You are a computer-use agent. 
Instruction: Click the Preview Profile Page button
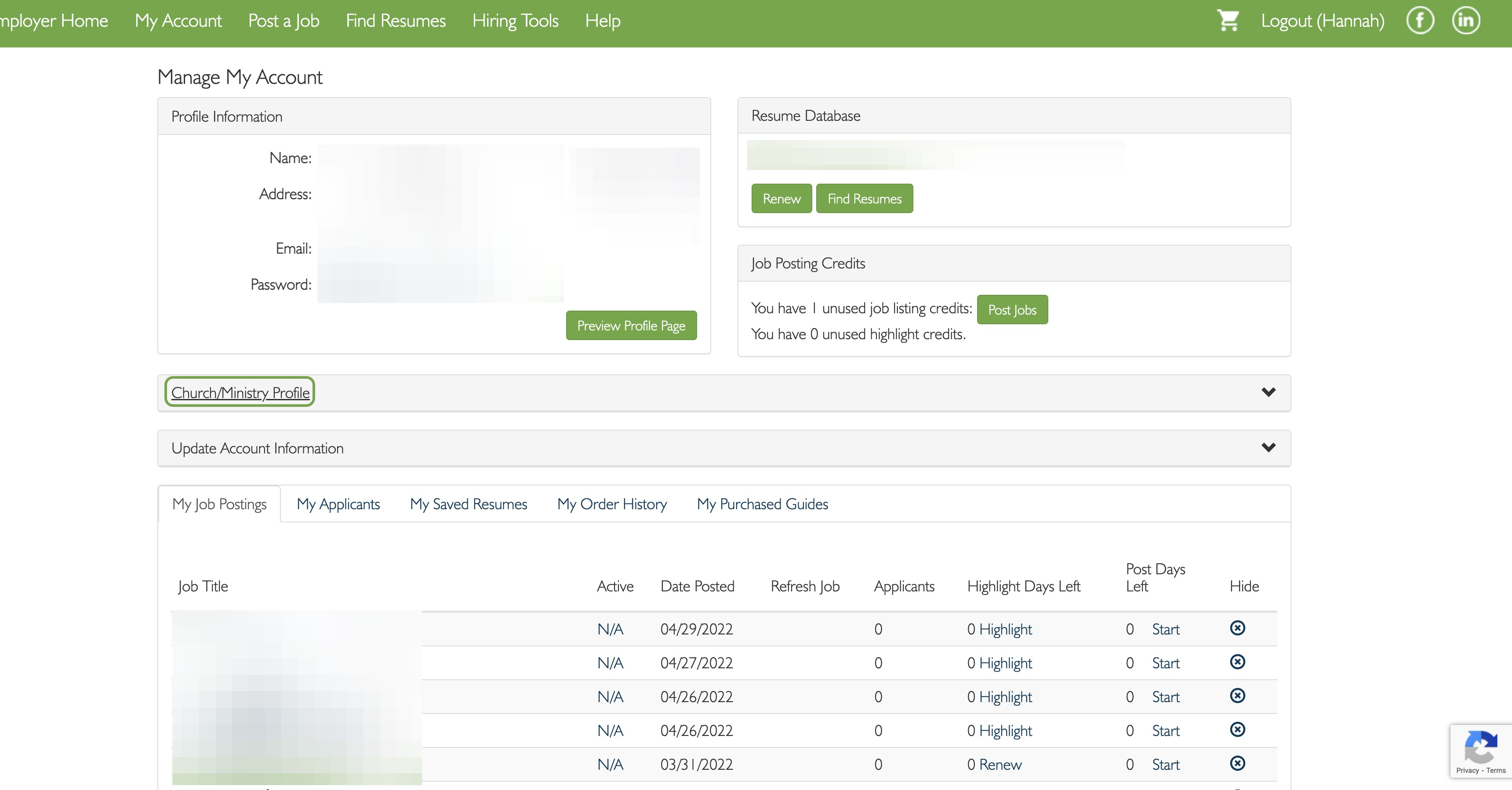(x=631, y=325)
